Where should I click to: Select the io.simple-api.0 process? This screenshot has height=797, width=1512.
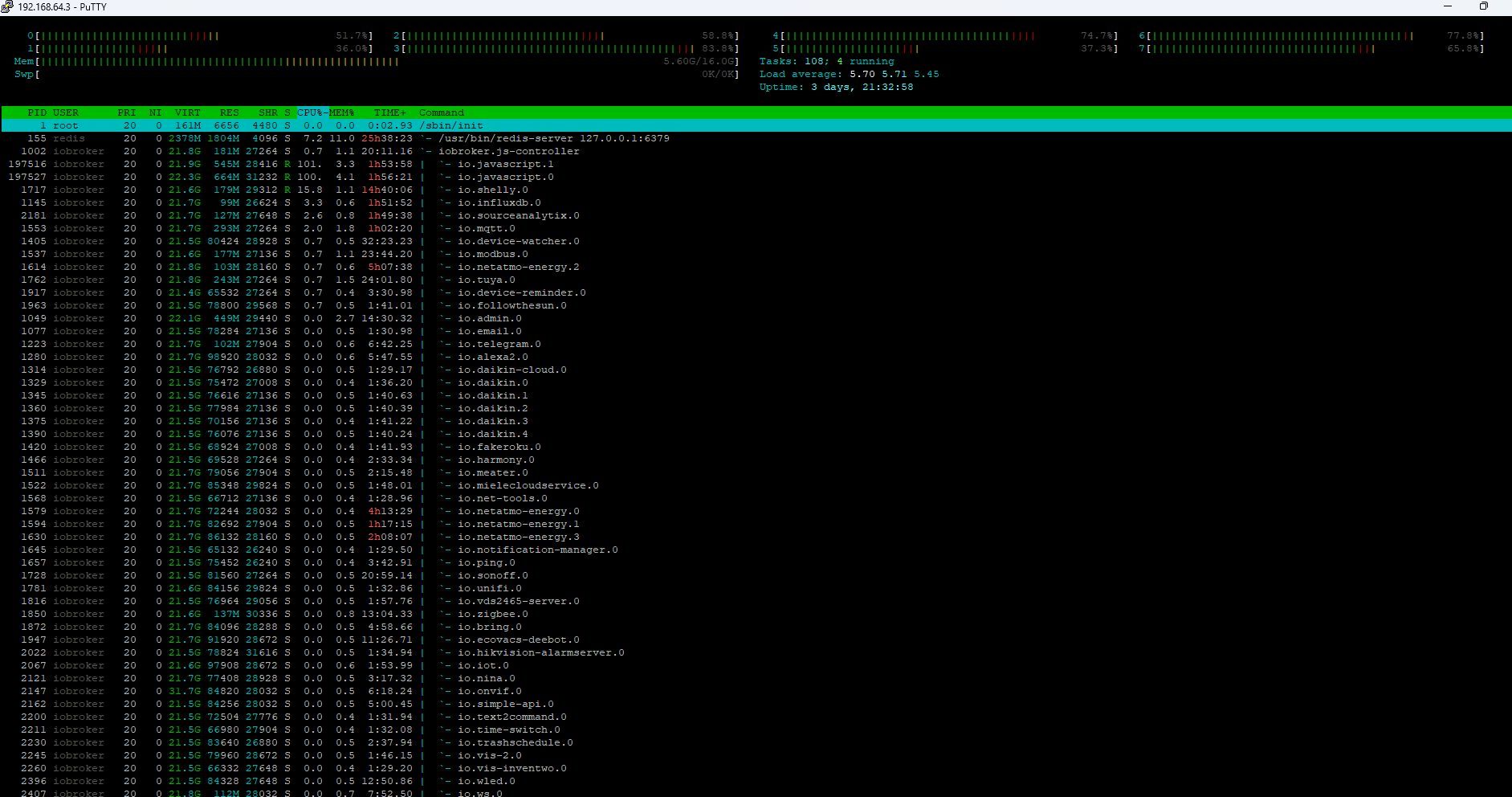pos(756,704)
